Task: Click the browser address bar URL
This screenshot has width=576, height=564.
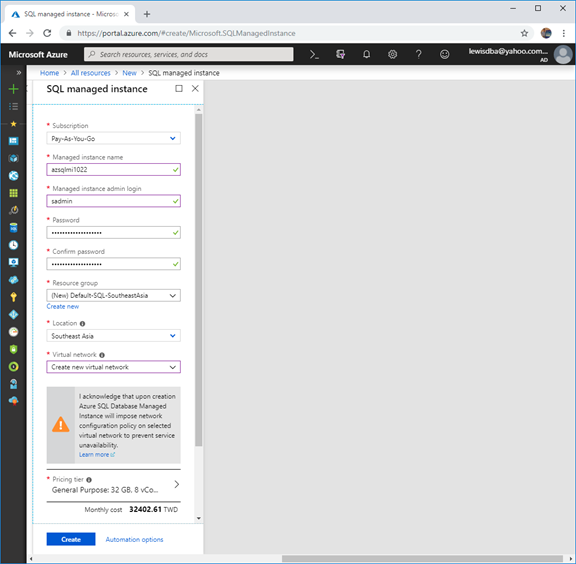Action: (x=186, y=33)
